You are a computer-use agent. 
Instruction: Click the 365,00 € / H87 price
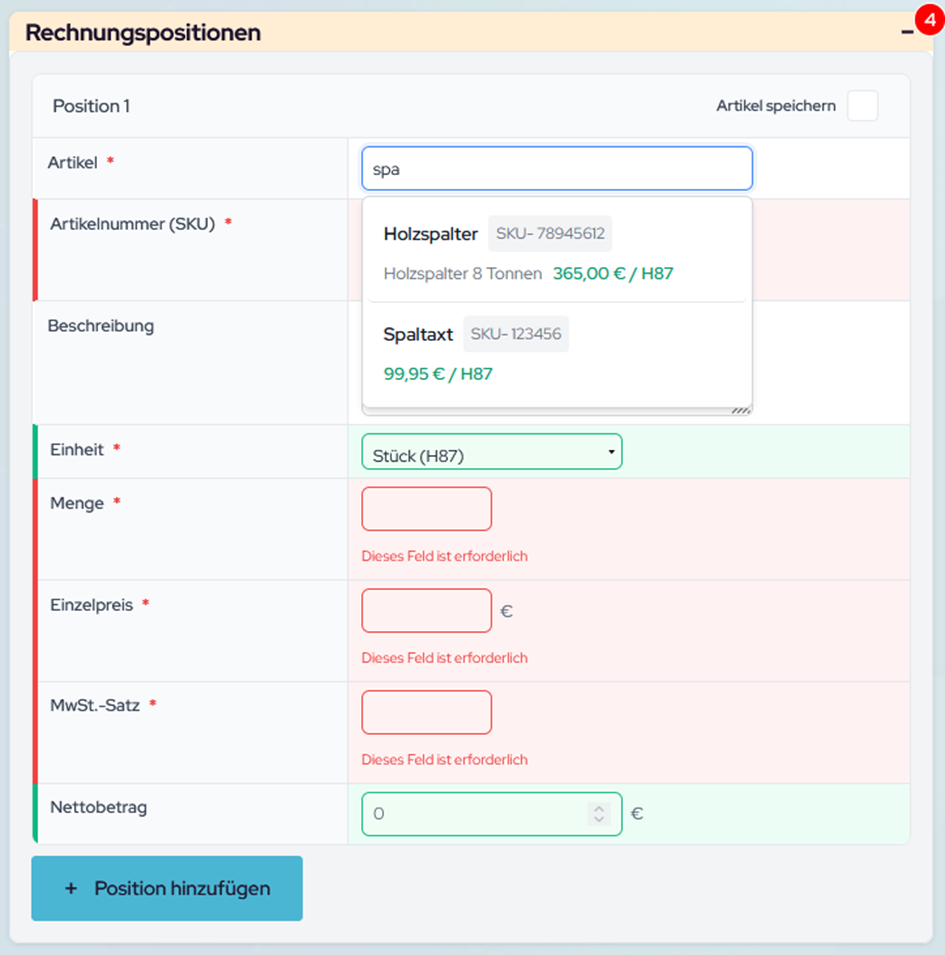click(x=613, y=273)
